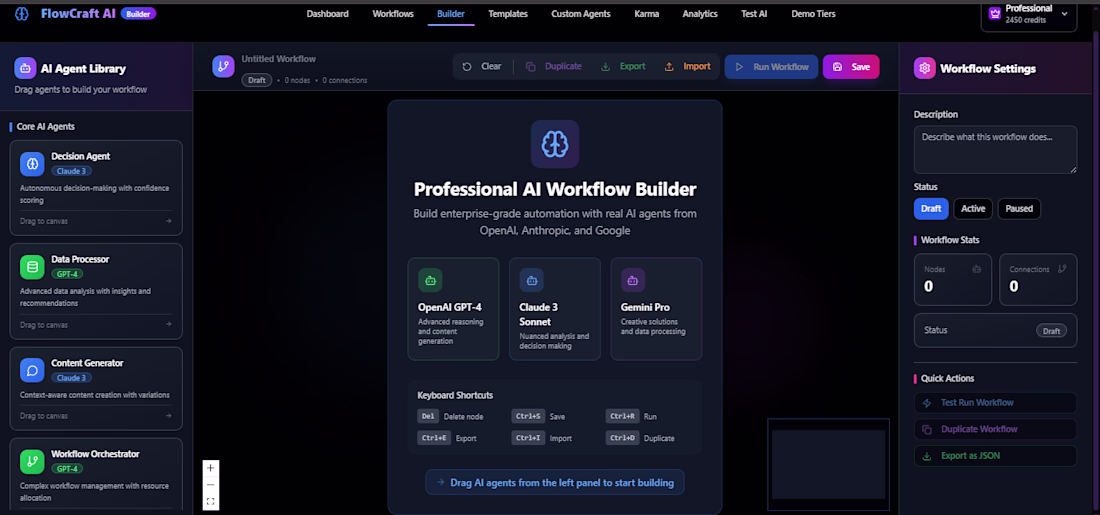Click the Claude 3 Sonnet robot icon
Screen dimensions: 1100x515
point(532,280)
